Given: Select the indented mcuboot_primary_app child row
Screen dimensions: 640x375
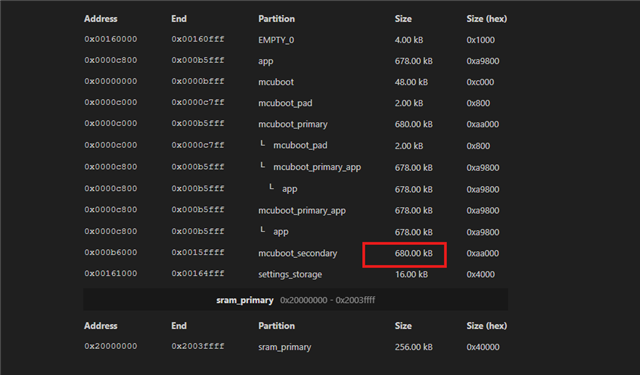Looking at the screenshot, I should tap(317, 167).
